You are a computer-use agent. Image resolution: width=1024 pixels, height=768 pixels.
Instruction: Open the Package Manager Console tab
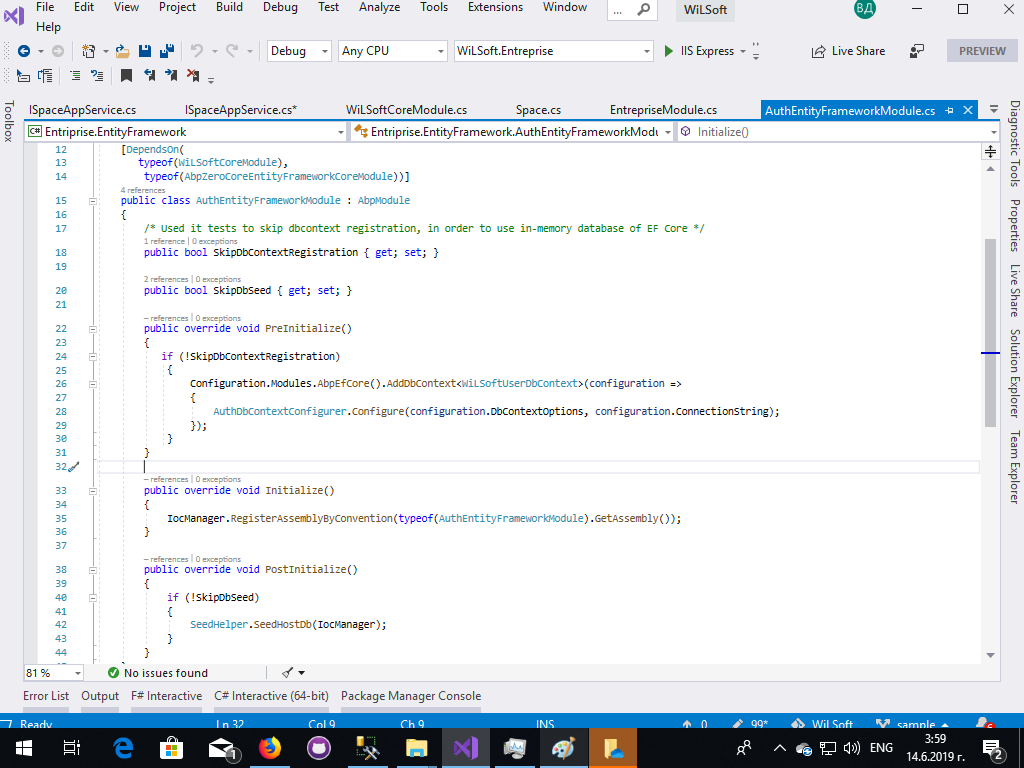[x=411, y=696]
